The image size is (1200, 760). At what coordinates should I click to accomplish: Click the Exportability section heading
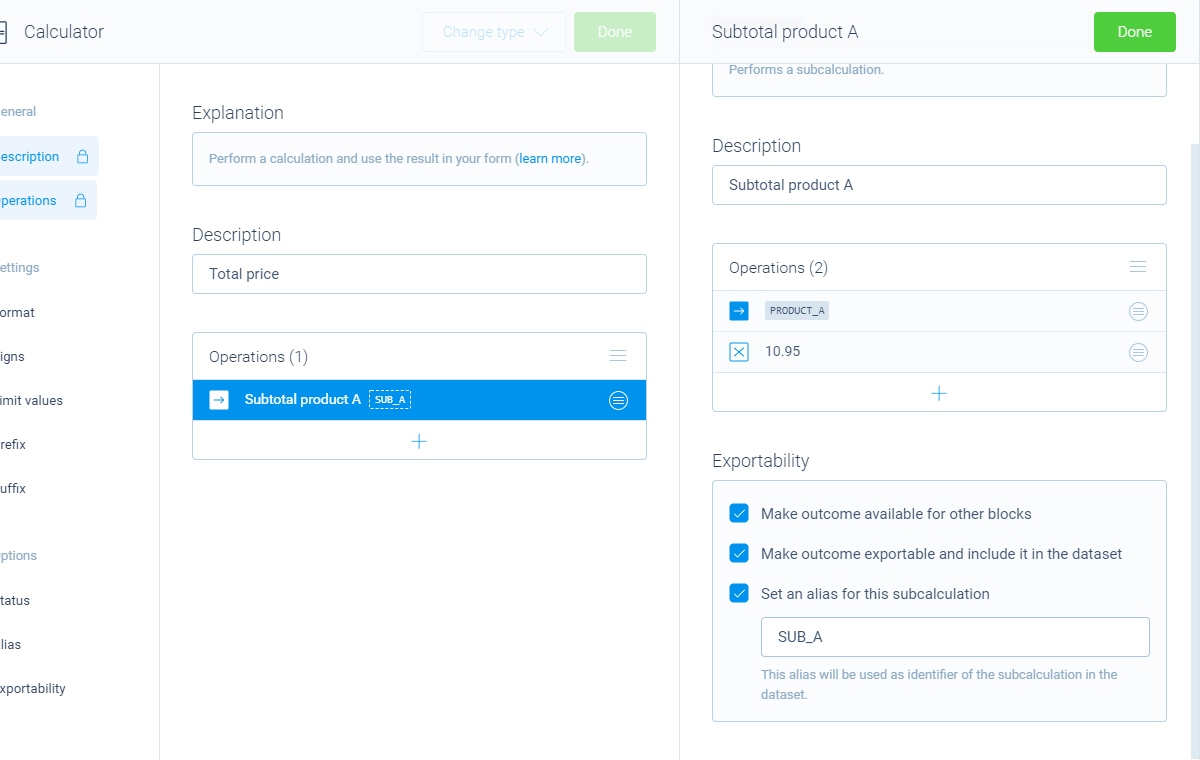tap(761, 461)
